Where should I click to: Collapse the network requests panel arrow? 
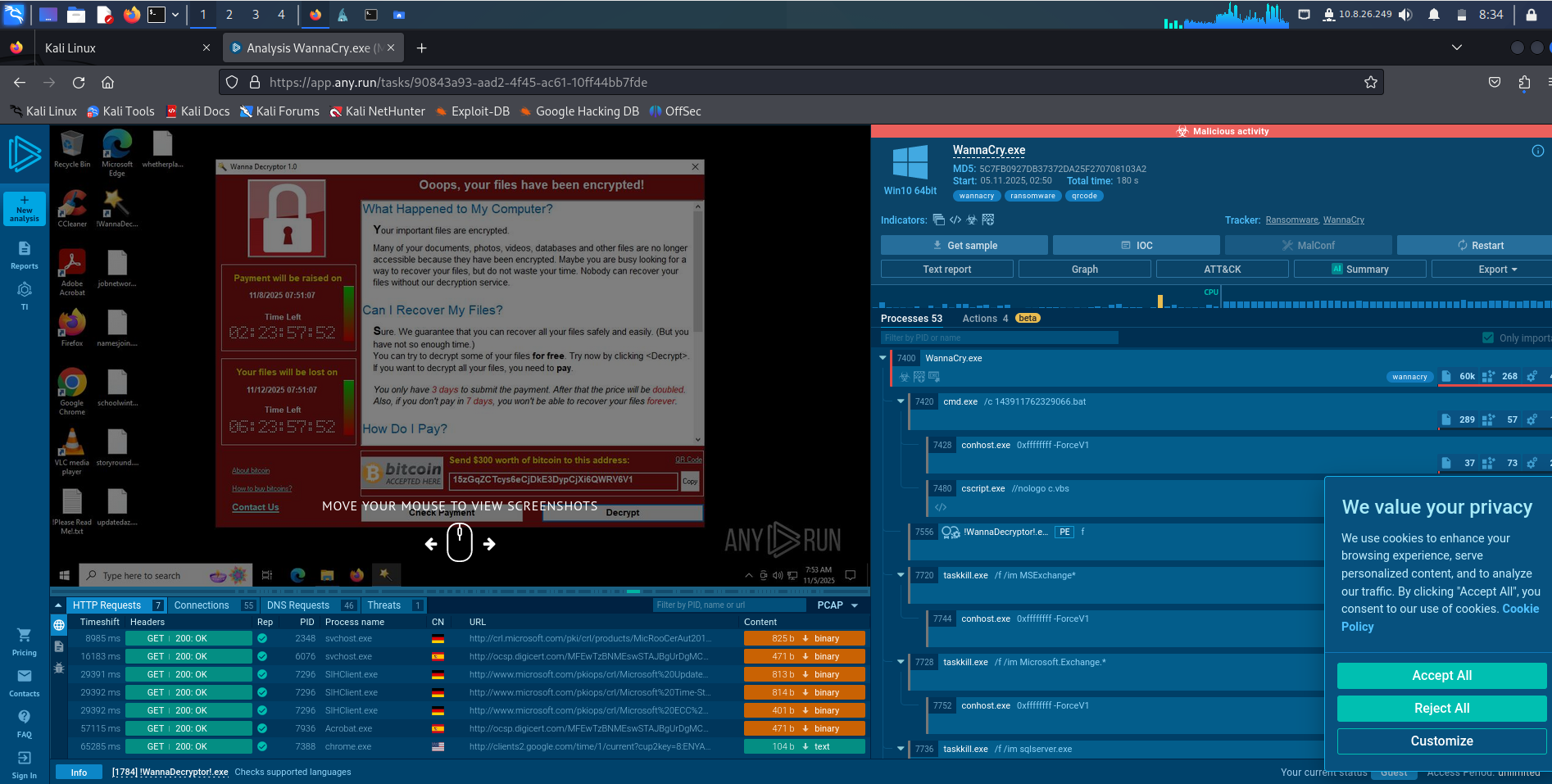click(58, 605)
